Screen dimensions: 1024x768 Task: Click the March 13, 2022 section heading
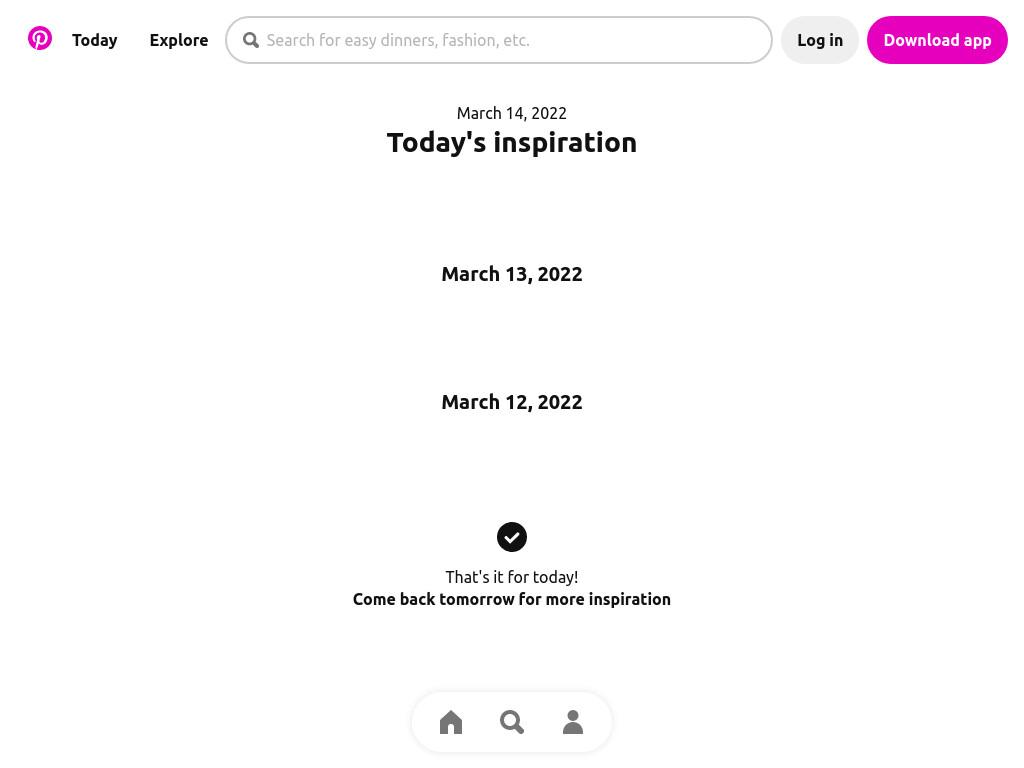pyautogui.click(x=512, y=274)
